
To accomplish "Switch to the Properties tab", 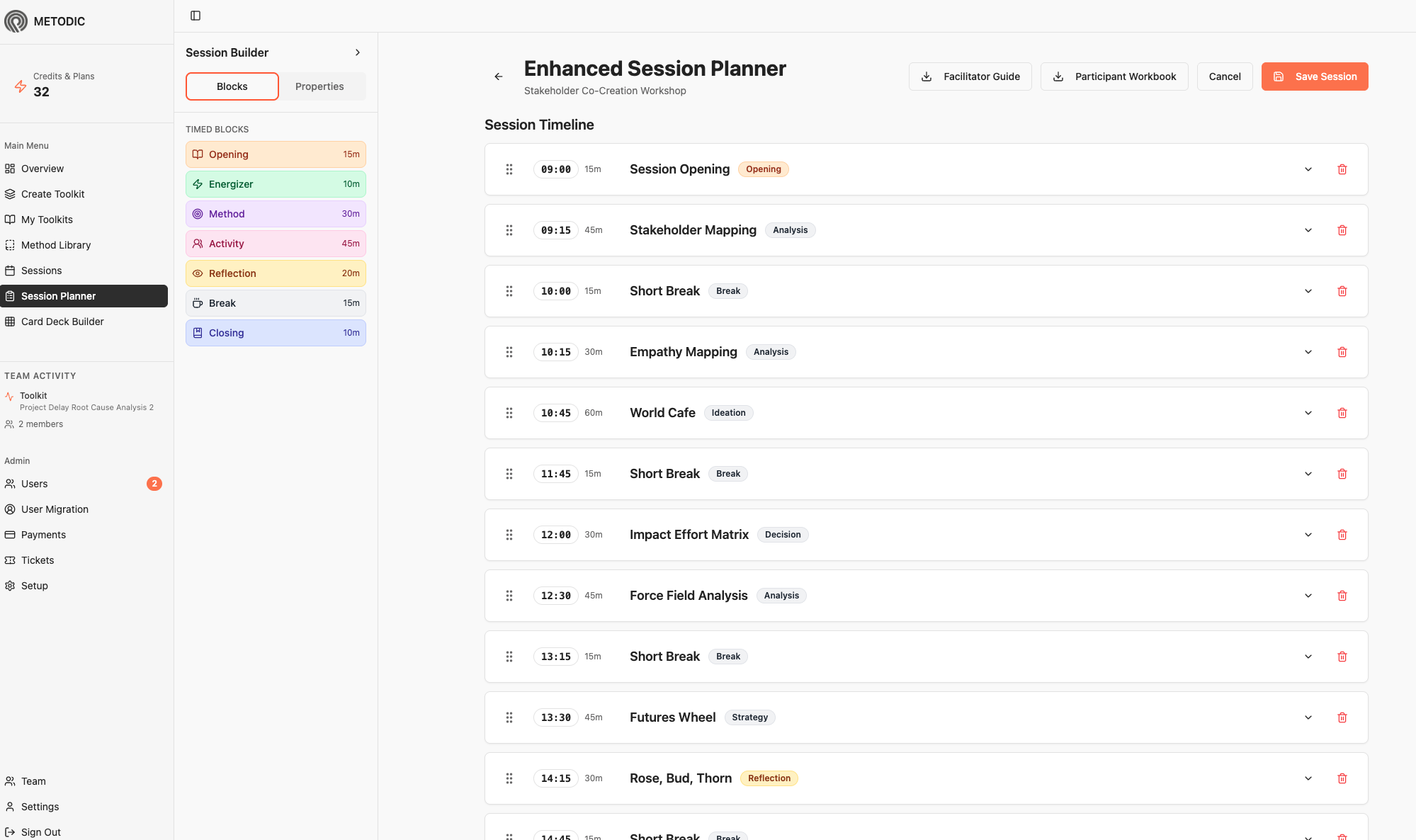I will click(x=319, y=86).
